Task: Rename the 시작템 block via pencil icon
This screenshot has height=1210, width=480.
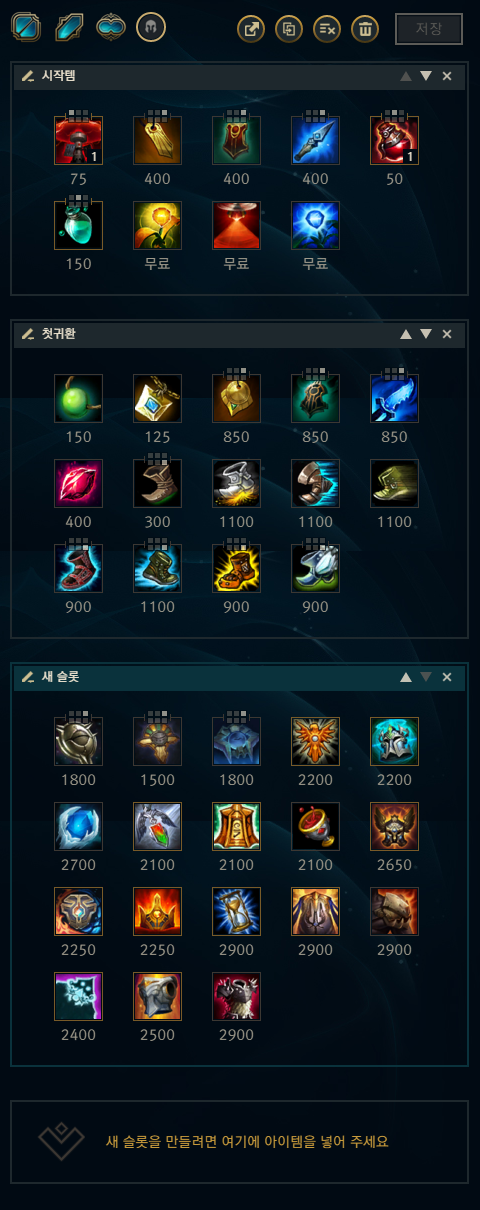Action: pyautogui.click(x=27, y=77)
